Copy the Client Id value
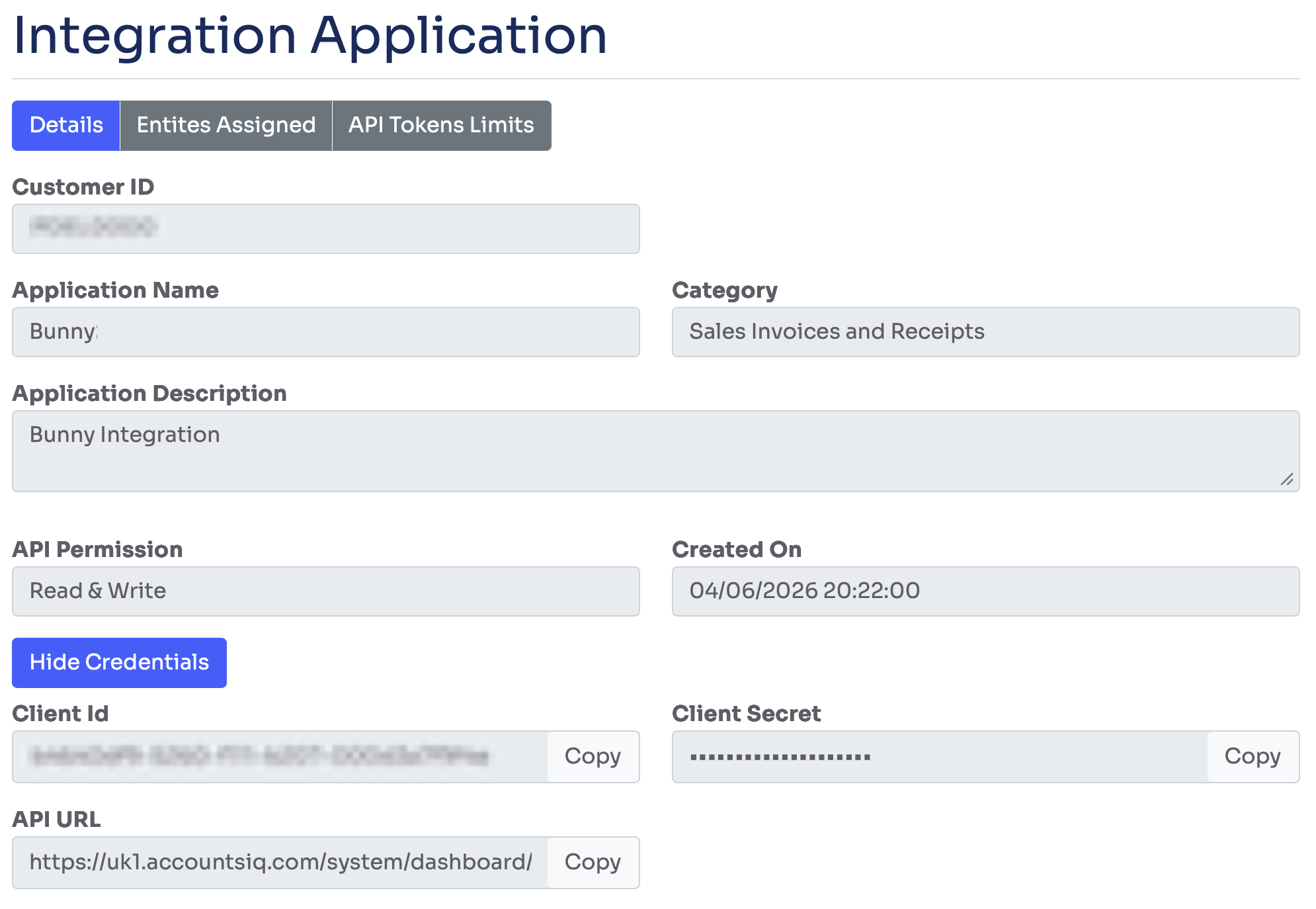The width and height of the screenshot is (1316, 909). (x=593, y=756)
